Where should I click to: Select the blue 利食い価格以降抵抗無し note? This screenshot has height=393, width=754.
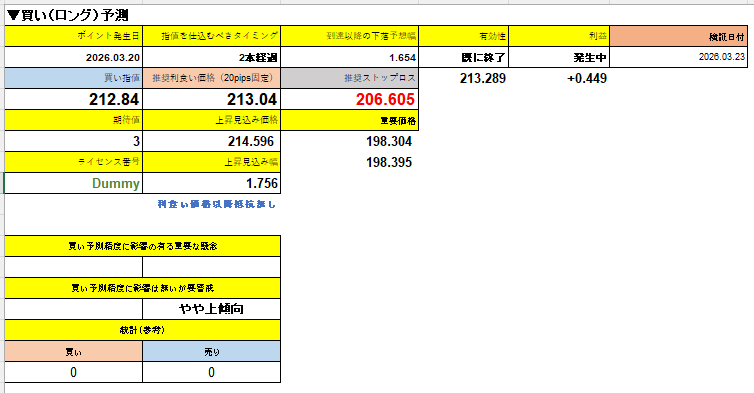tap(216, 204)
